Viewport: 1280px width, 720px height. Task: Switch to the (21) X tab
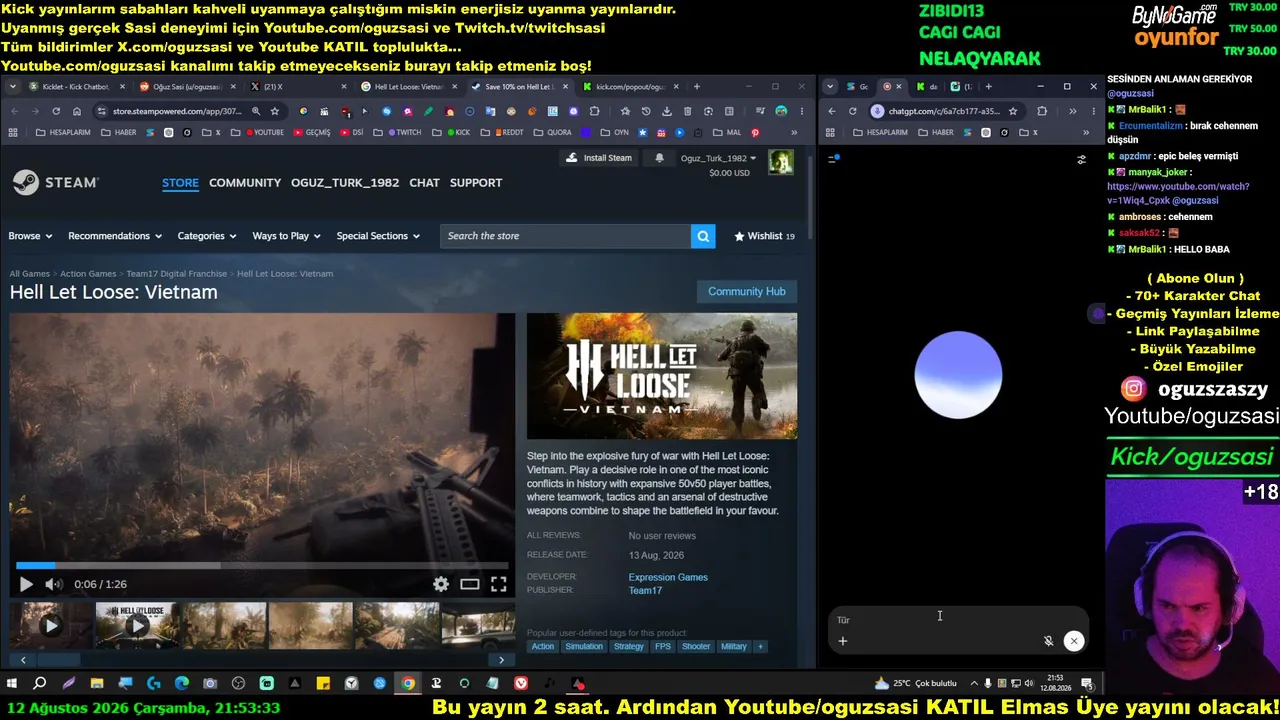296,87
